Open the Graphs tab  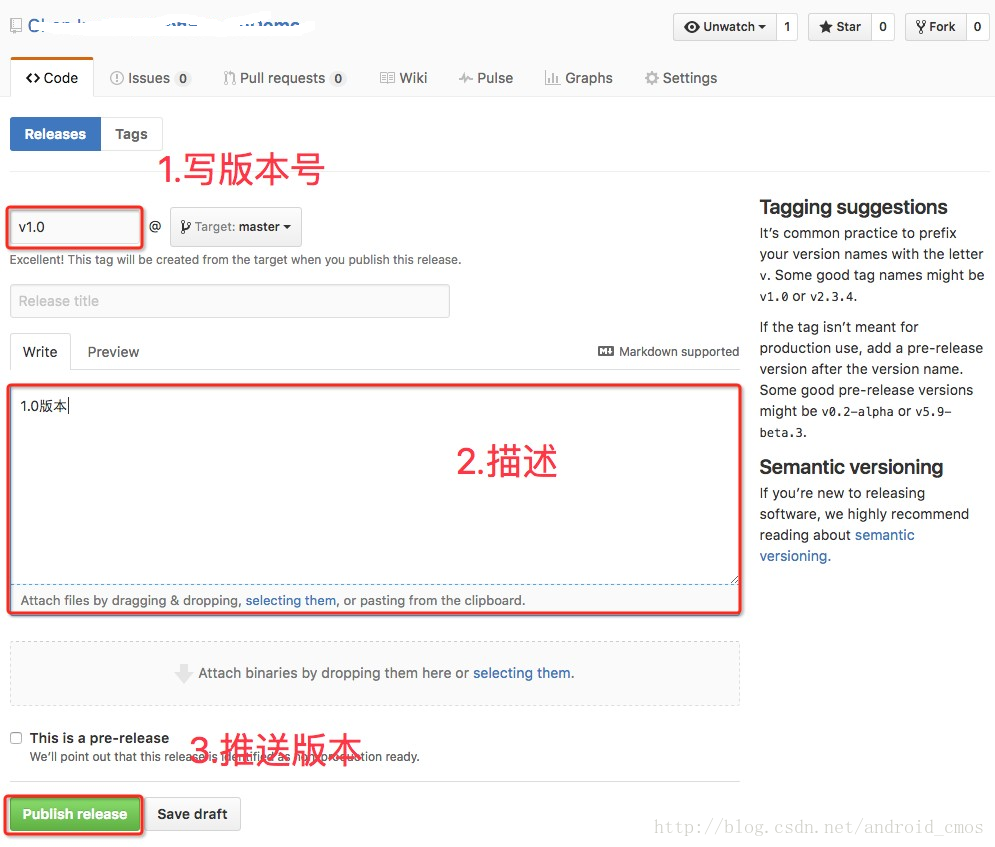click(x=579, y=78)
